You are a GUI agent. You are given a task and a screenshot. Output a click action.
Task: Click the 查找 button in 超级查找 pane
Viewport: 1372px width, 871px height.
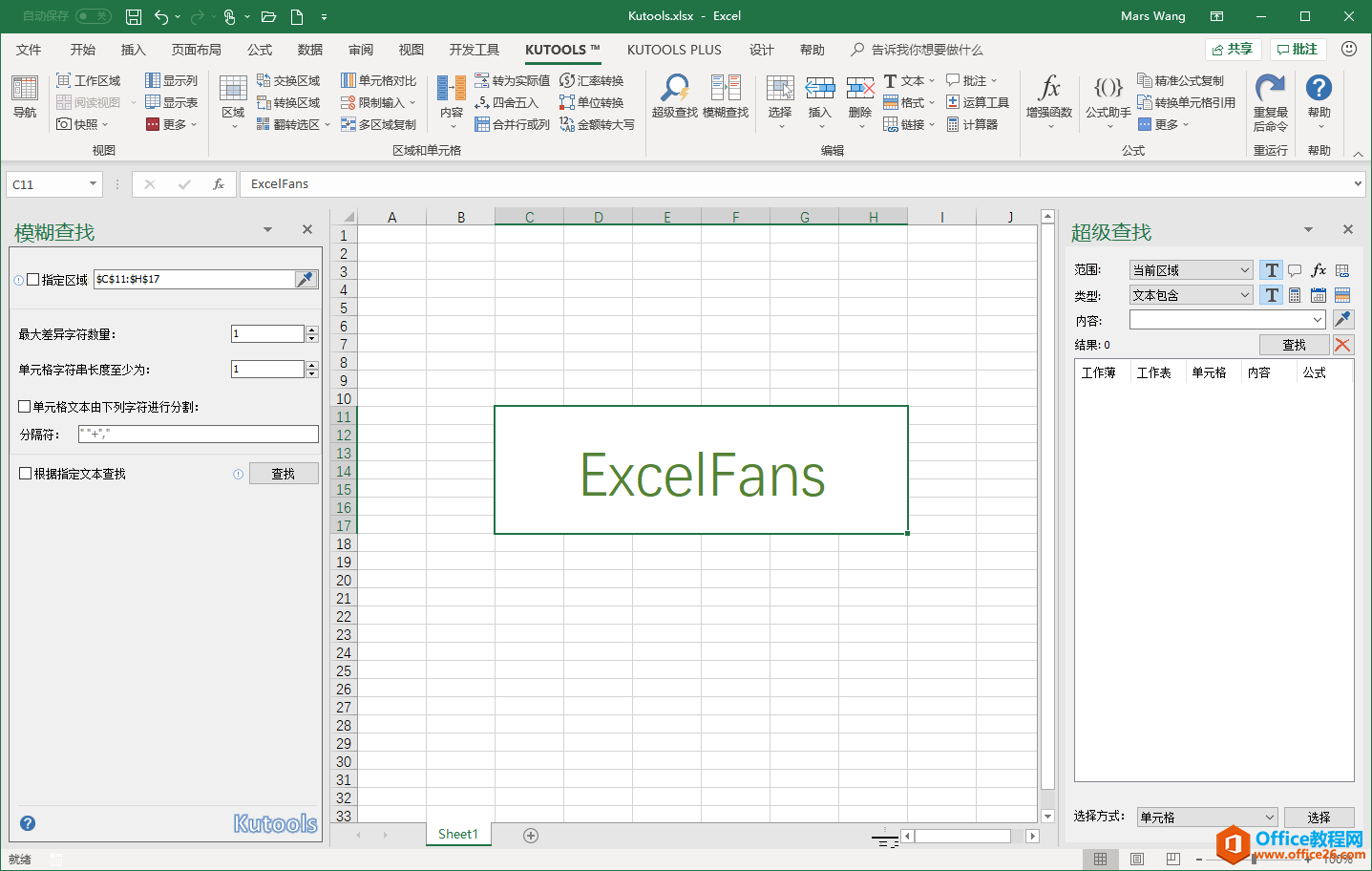point(1294,345)
